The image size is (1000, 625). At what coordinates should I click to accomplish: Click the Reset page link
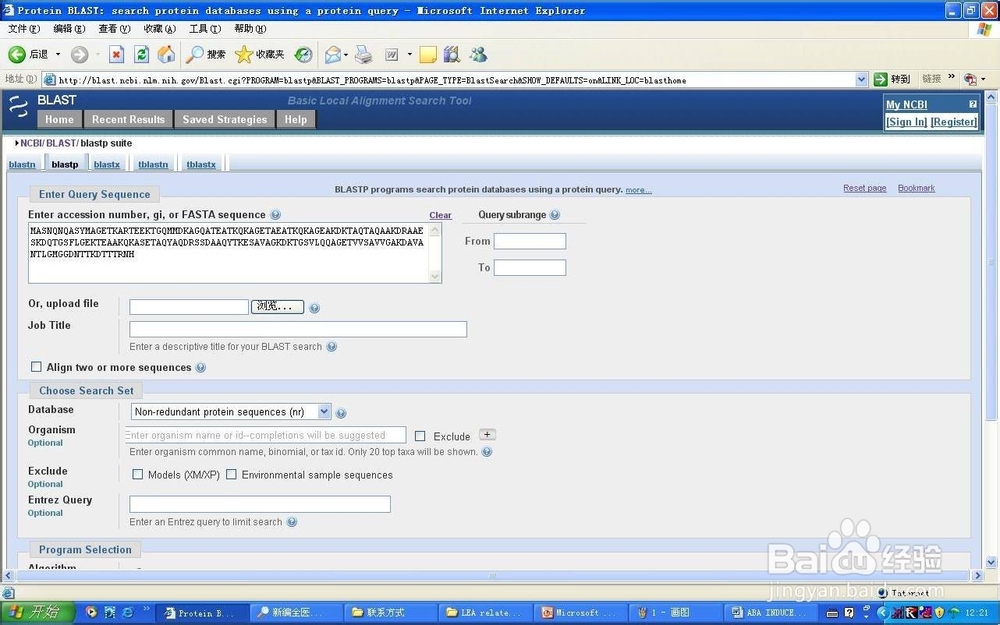(x=865, y=188)
